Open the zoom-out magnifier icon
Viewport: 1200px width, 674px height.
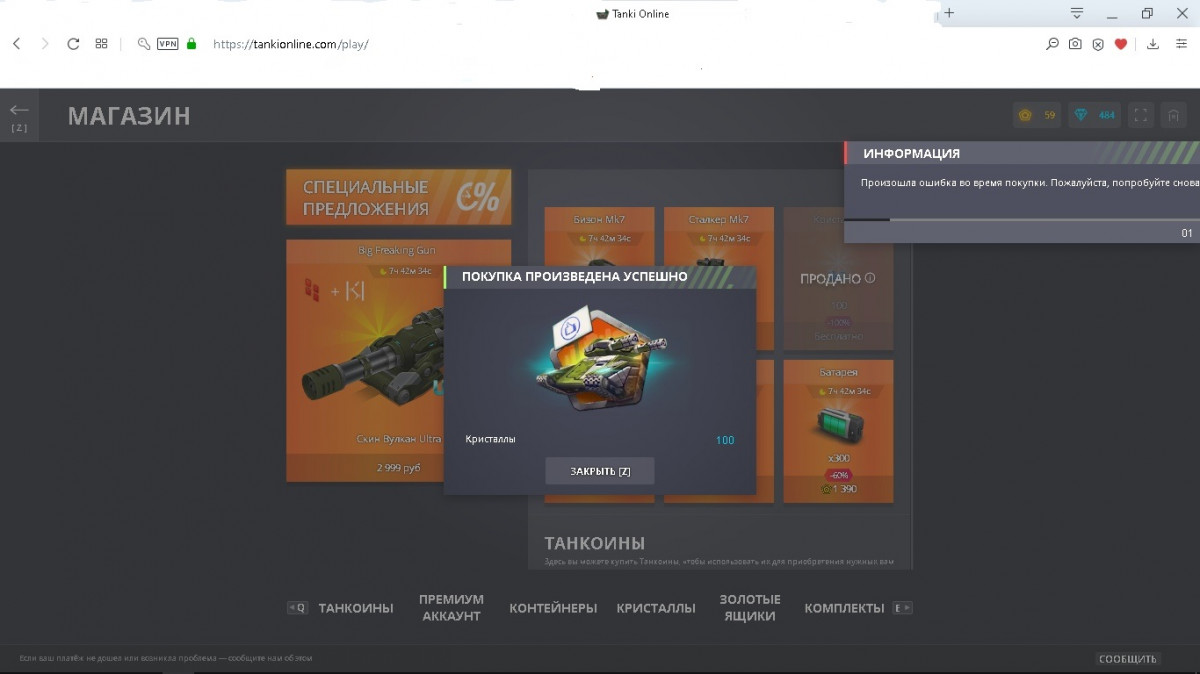point(1052,44)
